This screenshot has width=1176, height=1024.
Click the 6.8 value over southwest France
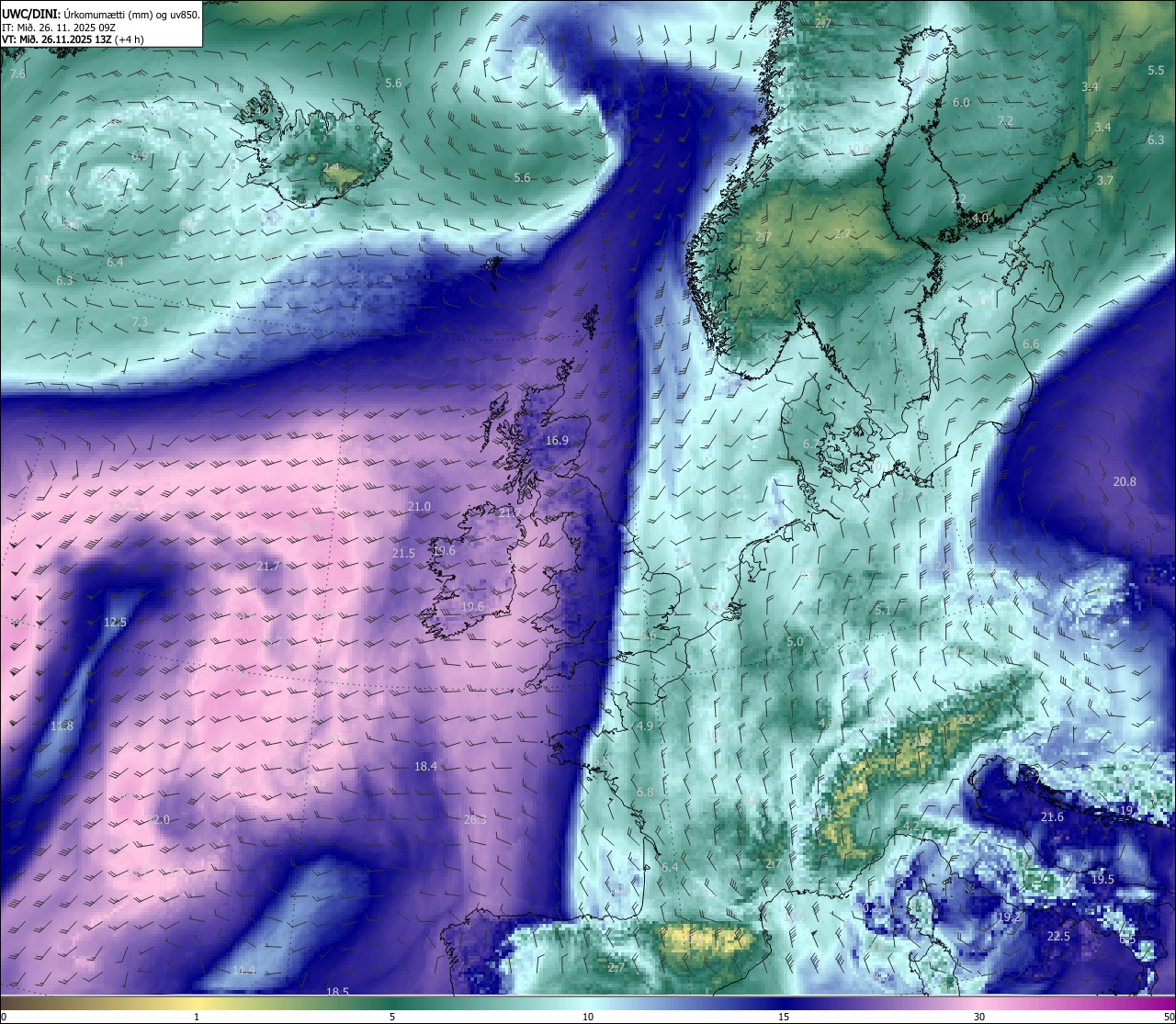[645, 793]
